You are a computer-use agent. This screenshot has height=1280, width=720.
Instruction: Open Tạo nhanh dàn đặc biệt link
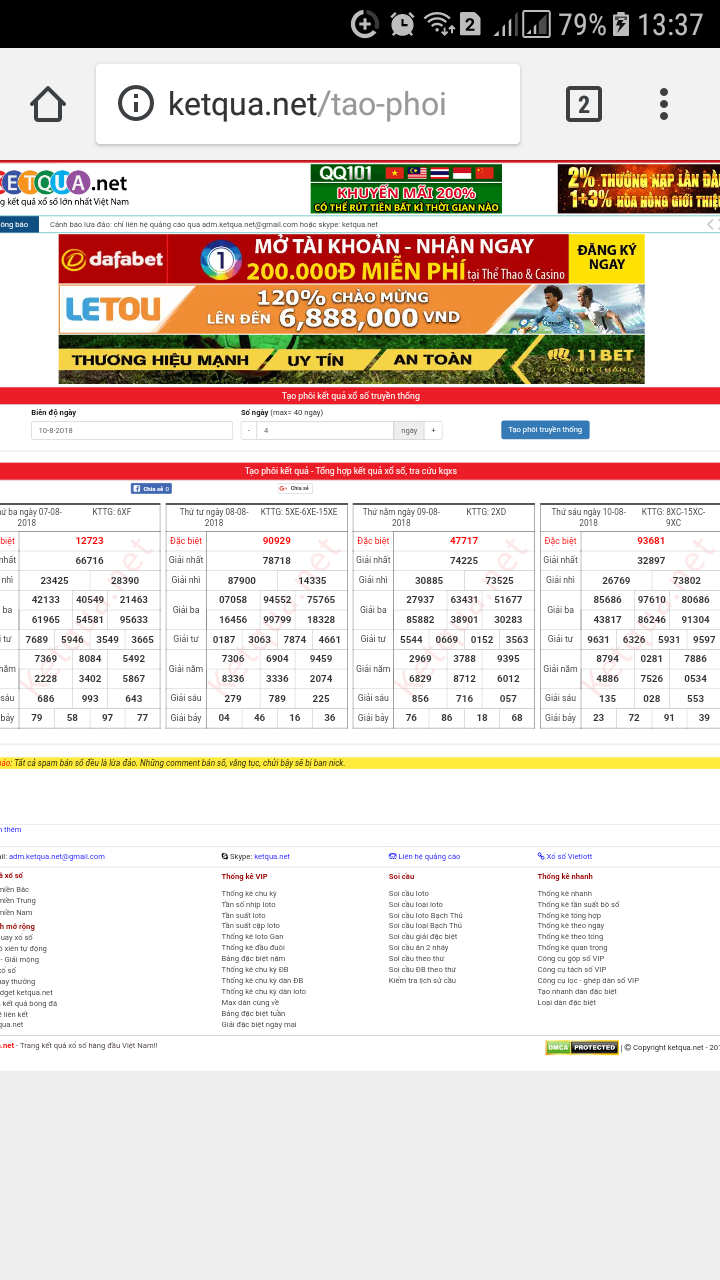pyautogui.click(x=577, y=992)
